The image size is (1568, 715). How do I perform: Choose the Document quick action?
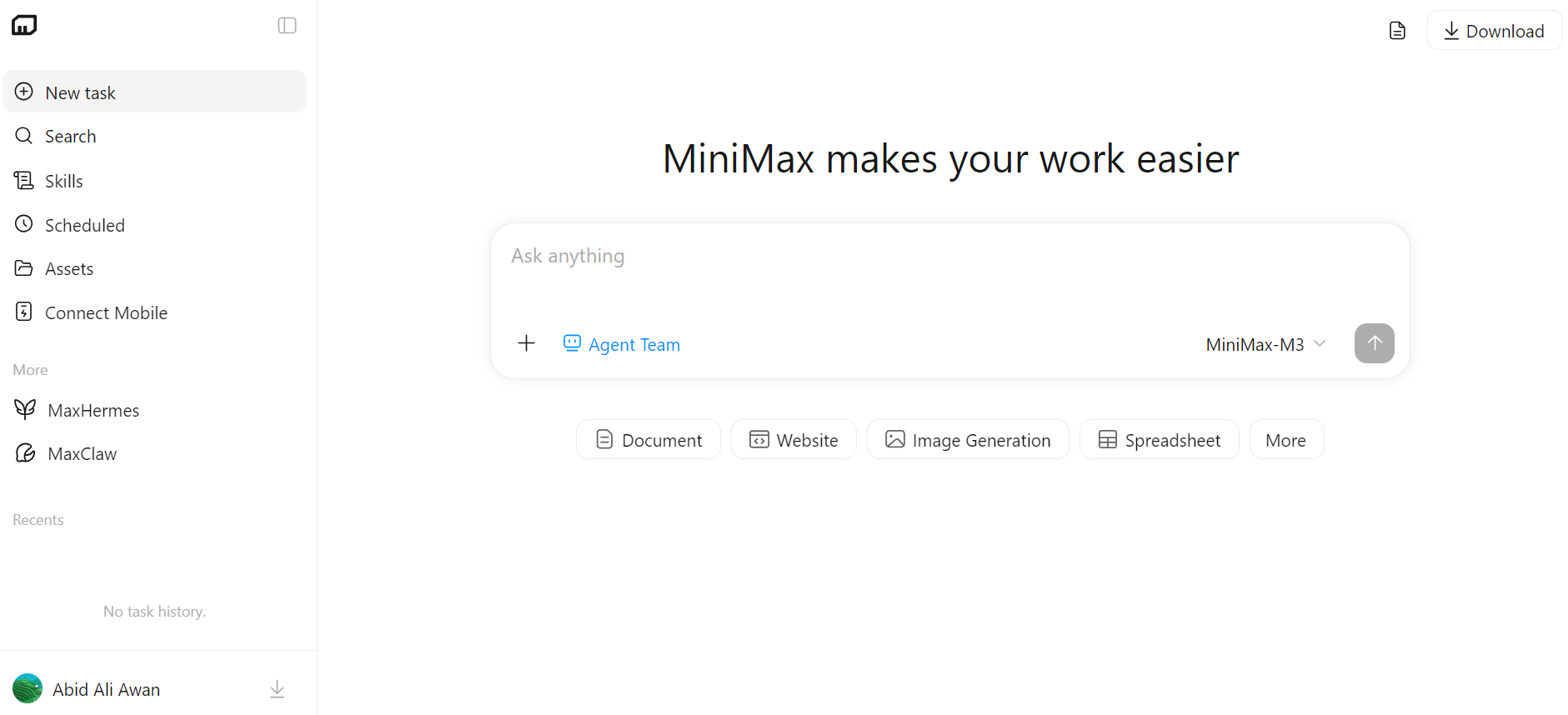(x=649, y=439)
